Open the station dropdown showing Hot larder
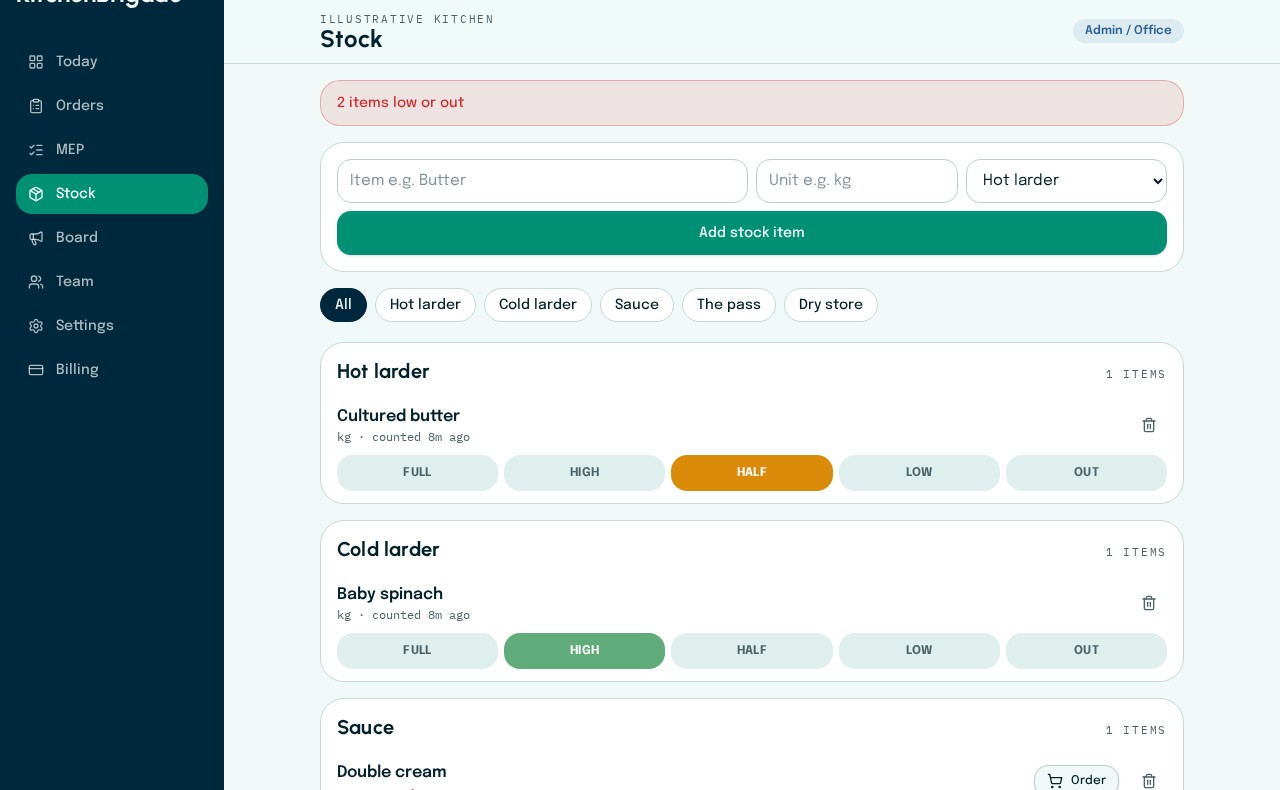The width and height of the screenshot is (1280, 790). click(1066, 181)
